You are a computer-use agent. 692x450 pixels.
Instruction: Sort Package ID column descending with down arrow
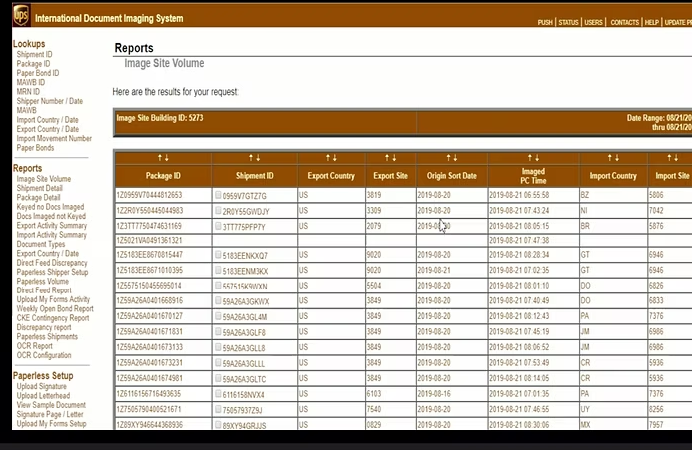click(167, 158)
